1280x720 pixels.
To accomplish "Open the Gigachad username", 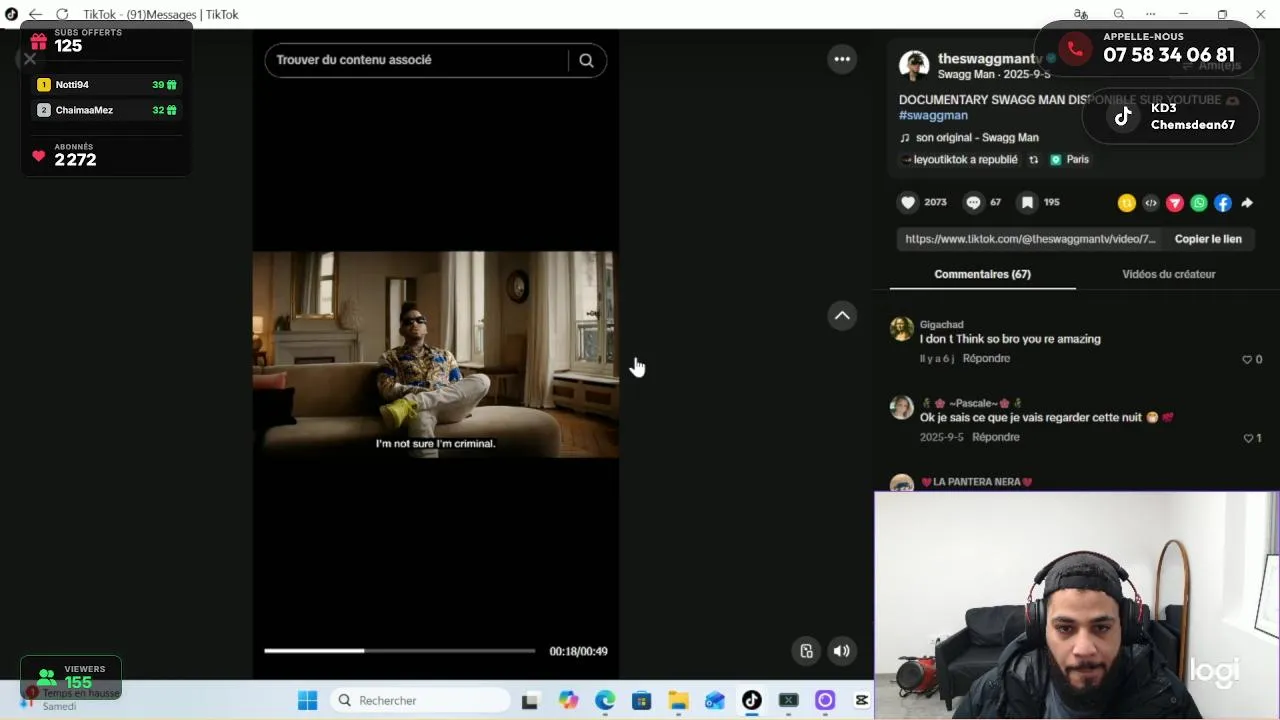I will point(941,324).
